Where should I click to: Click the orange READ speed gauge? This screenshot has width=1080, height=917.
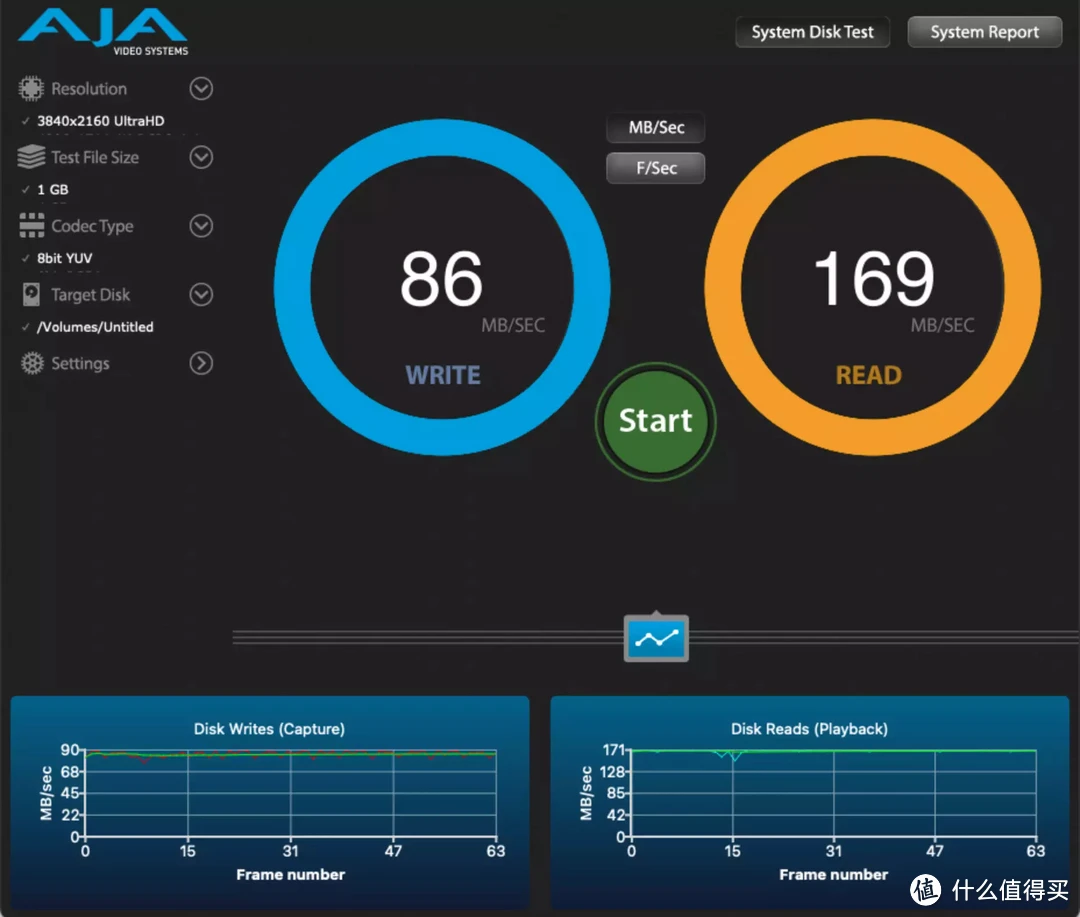872,287
